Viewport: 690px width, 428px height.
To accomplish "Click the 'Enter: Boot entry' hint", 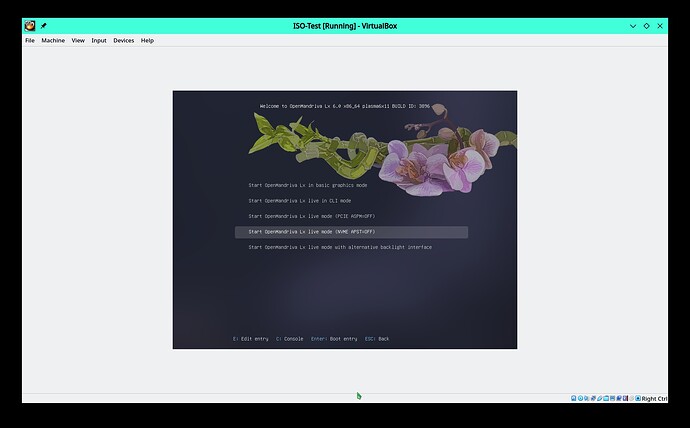I will tap(334, 339).
